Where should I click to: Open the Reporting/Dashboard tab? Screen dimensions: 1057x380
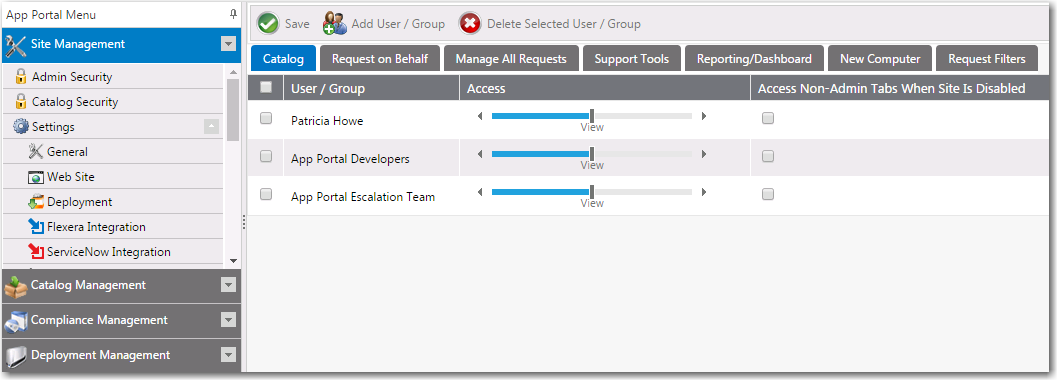[754, 59]
